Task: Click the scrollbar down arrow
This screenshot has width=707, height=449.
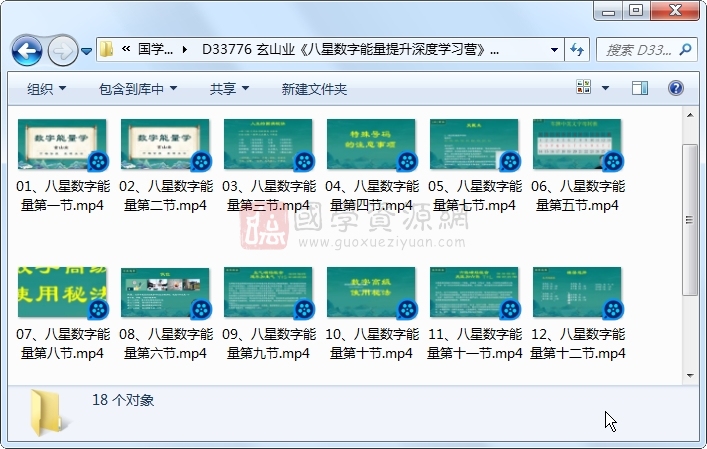Action: (690, 376)
